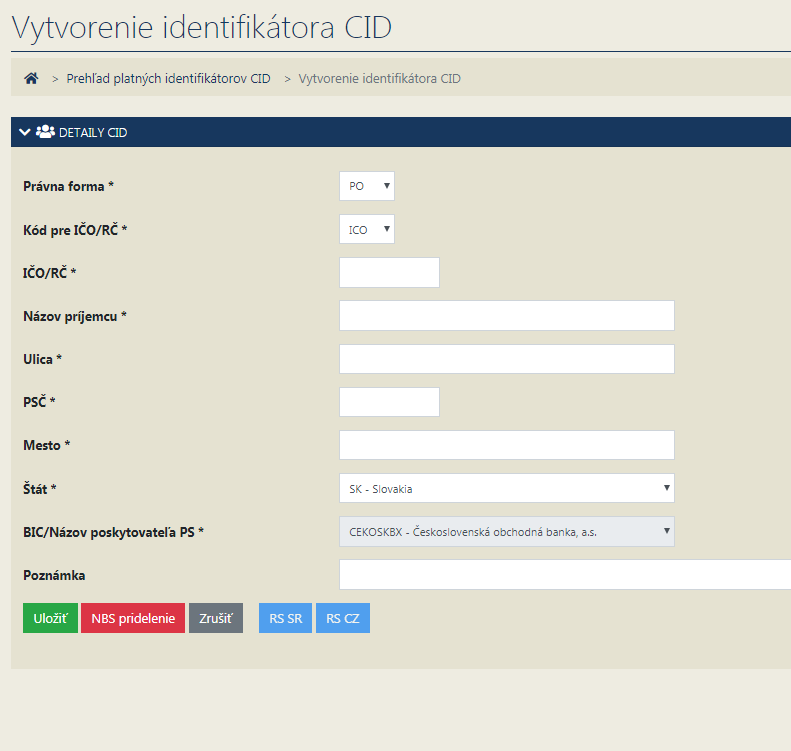Screen dimensions: 791x751
Task: Open the BIC/Názov poskytovateľa PS dropdown
Action: click(x=506, y=532)
